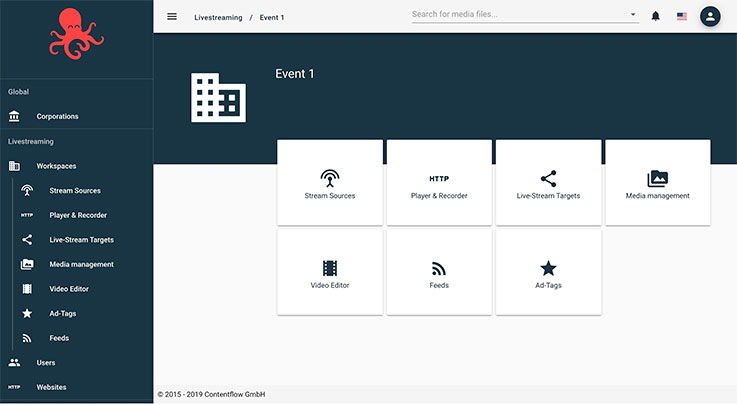Select Ad-Tags sidebar label
This screenshot has height=404, width=737.
[x=63, y=313]
